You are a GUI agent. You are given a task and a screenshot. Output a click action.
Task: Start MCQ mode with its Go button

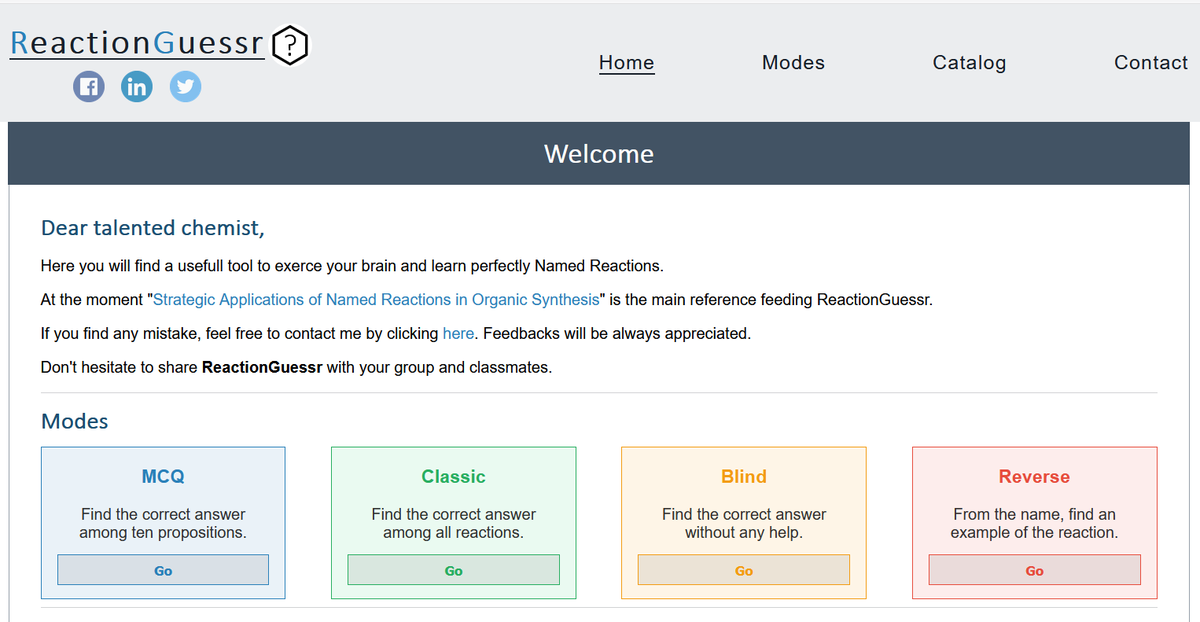(x=163, y=570)
